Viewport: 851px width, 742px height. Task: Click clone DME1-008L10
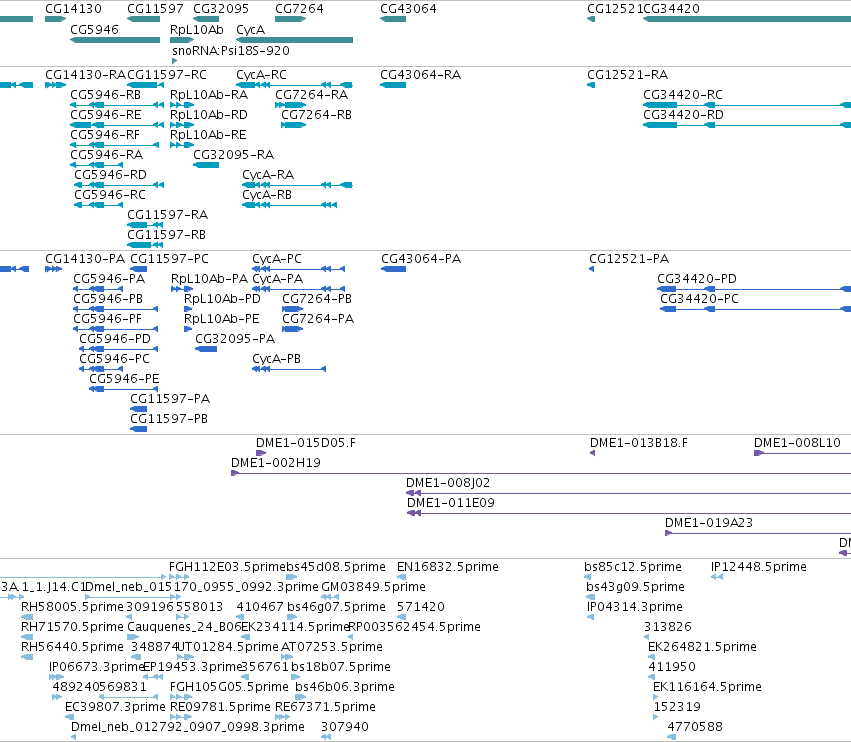(x=797, y=442)
